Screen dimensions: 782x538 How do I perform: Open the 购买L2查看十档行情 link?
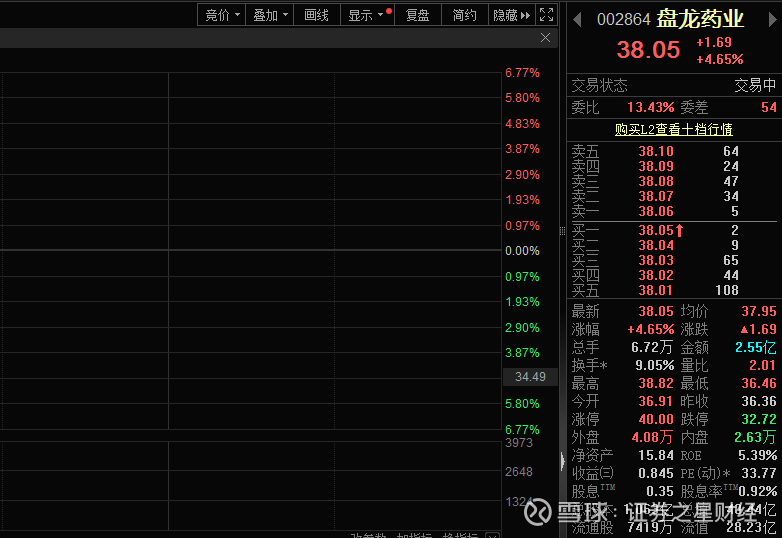(x=674, y=129)
